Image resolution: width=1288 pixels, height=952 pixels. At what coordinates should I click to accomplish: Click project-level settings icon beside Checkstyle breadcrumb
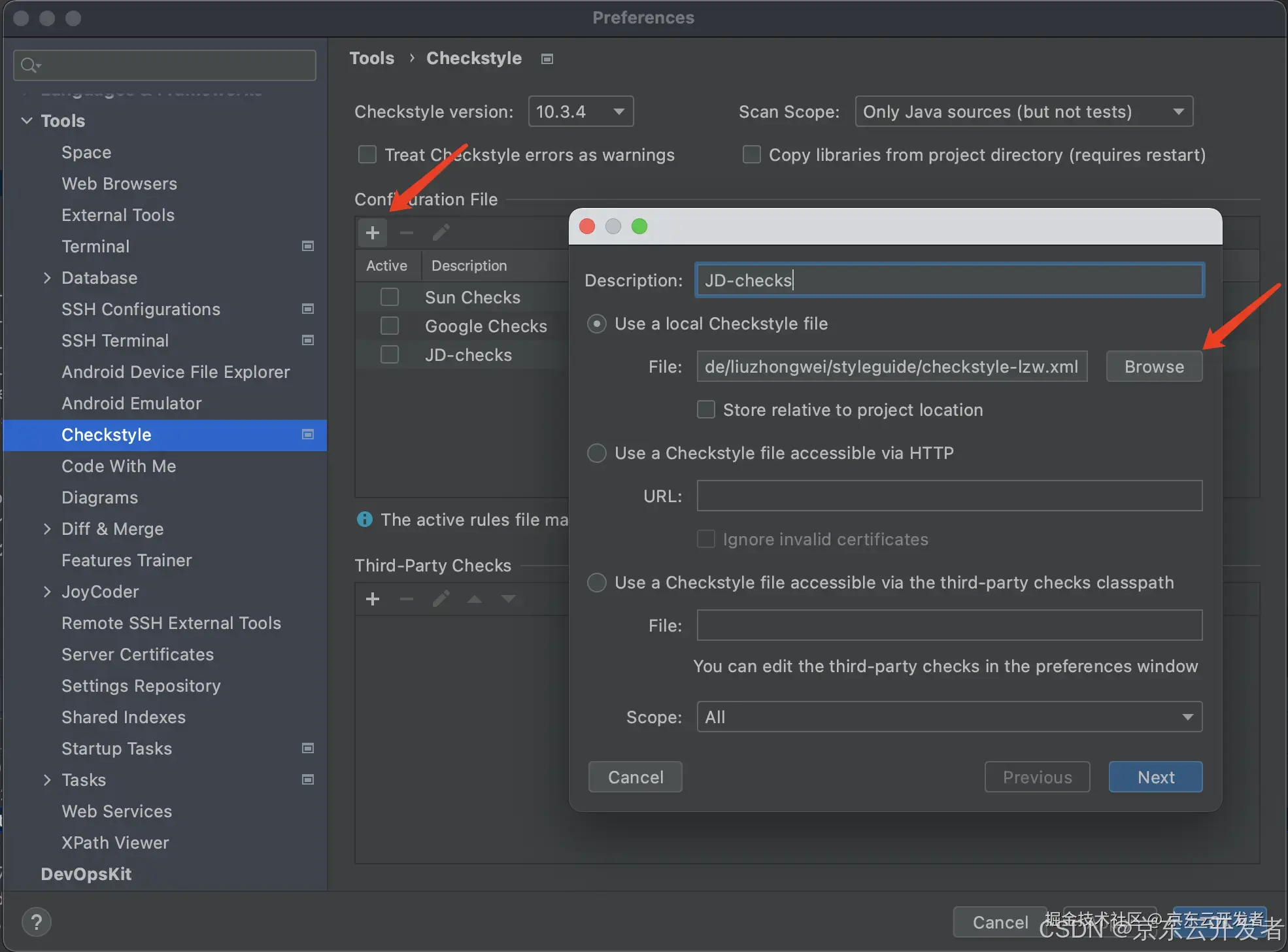coord(547,59)
